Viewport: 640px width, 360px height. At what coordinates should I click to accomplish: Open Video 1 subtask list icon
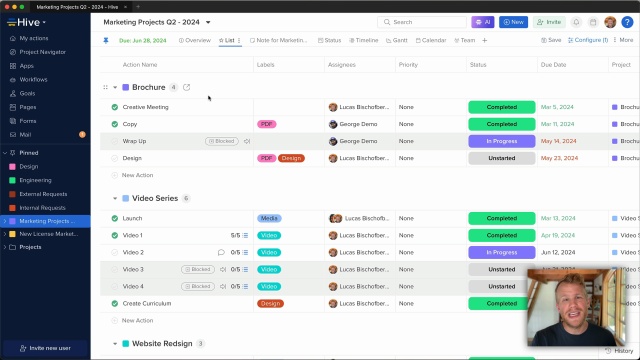pyautogui.click(x=245, y=236)
